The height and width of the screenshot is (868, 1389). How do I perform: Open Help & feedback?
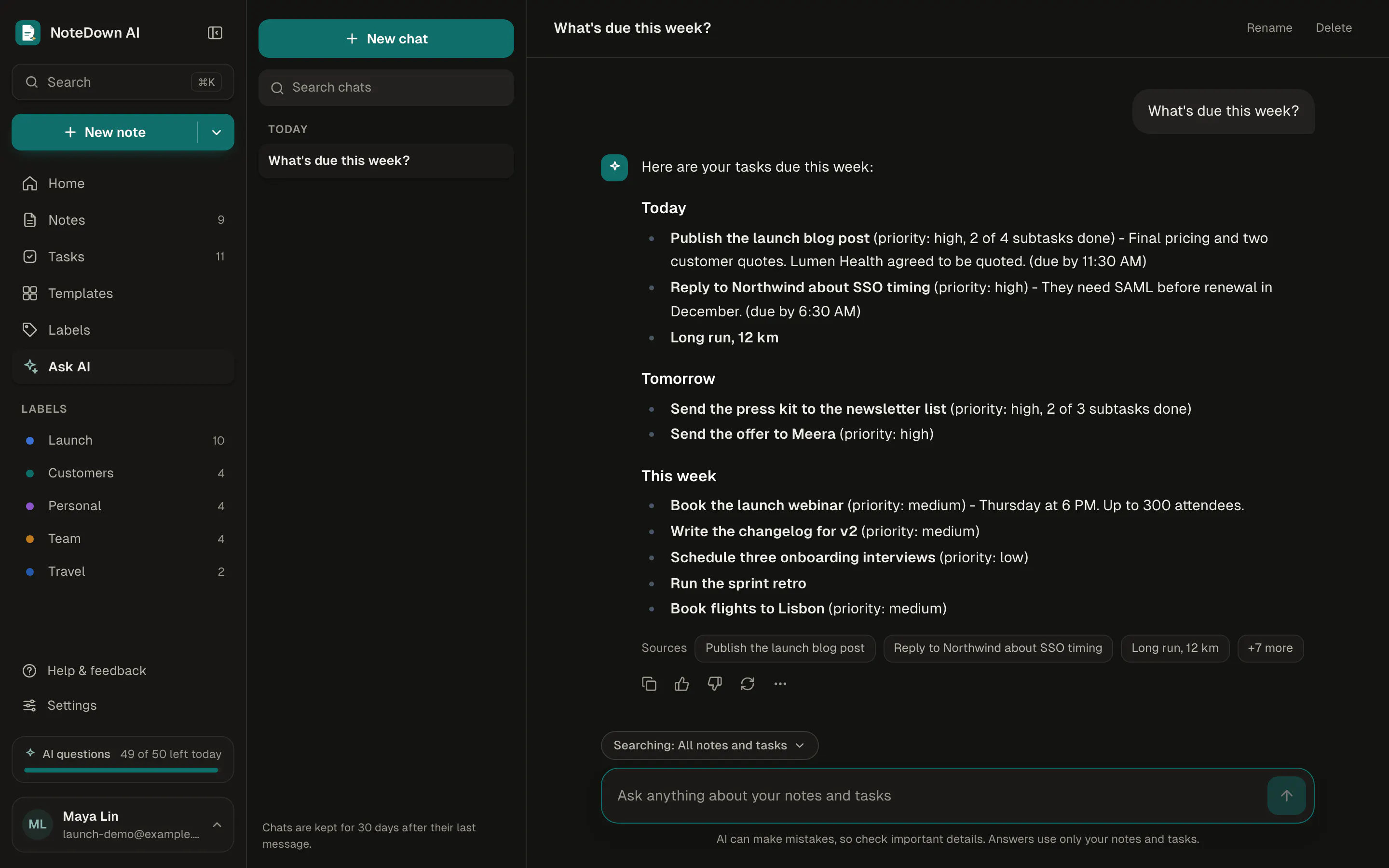[123, 670]
